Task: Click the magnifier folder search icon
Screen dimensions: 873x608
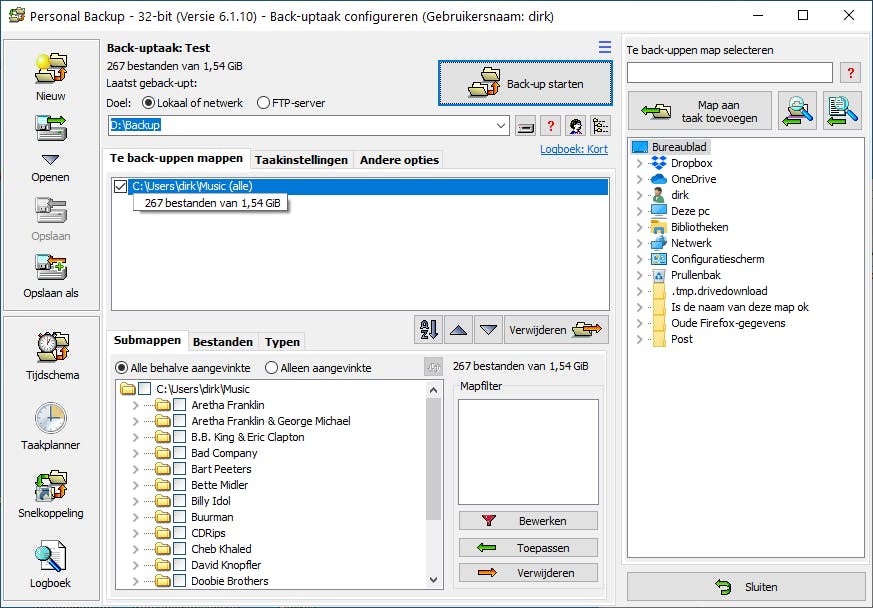Action: tap(797, 111)
